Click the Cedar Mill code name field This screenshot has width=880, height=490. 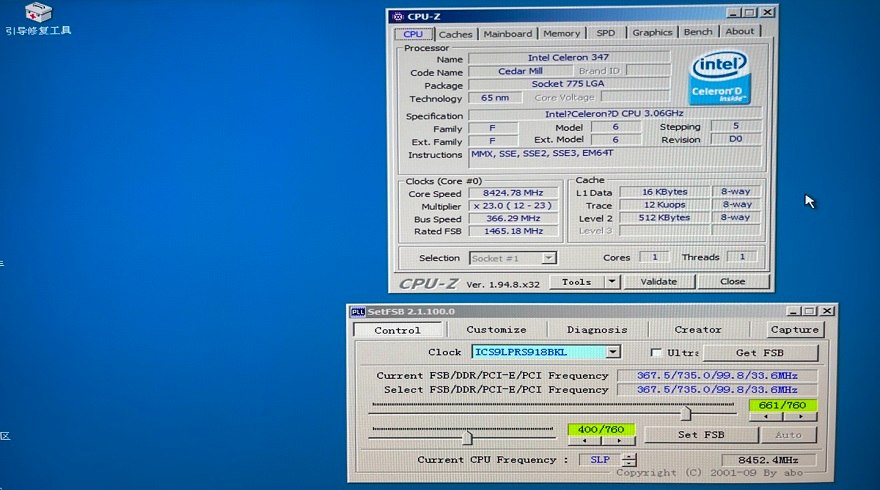point(520,71)
